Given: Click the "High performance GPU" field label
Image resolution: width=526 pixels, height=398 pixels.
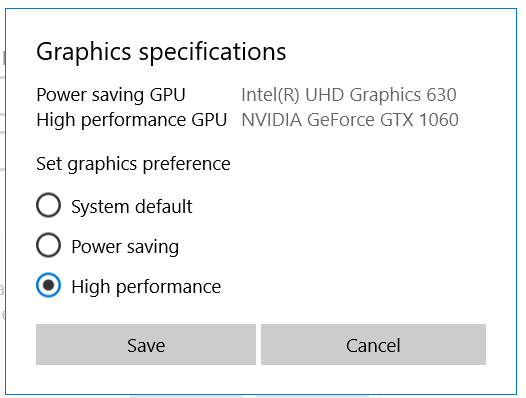Looking at the screenshot, I should tap(132, 120).
